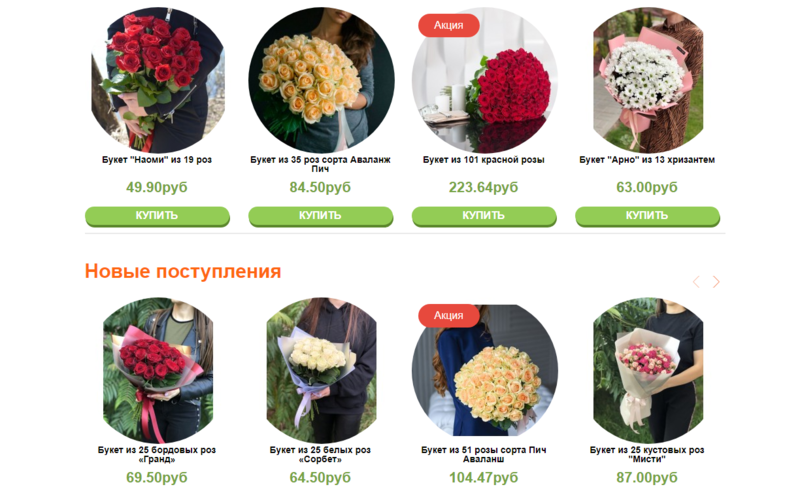Click the next arrow in Новые поступления carousel

(716, 282)
